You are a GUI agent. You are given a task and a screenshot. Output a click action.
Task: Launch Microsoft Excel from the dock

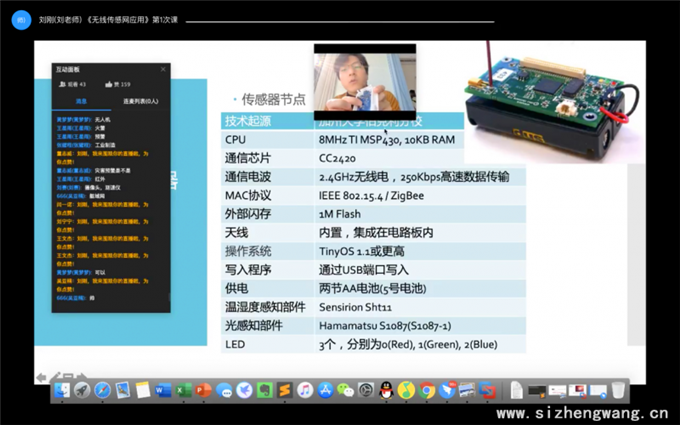(183, 390)
